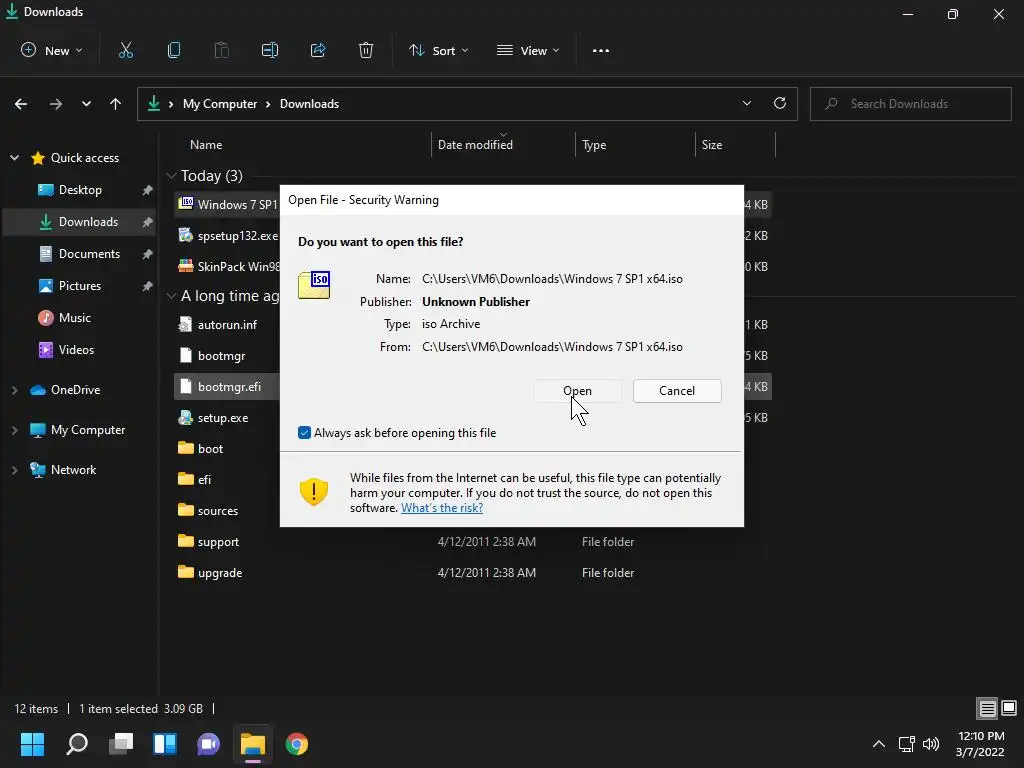Select the bootmgr.efi file
1024x768 pixels.
[x=227, y=387]
